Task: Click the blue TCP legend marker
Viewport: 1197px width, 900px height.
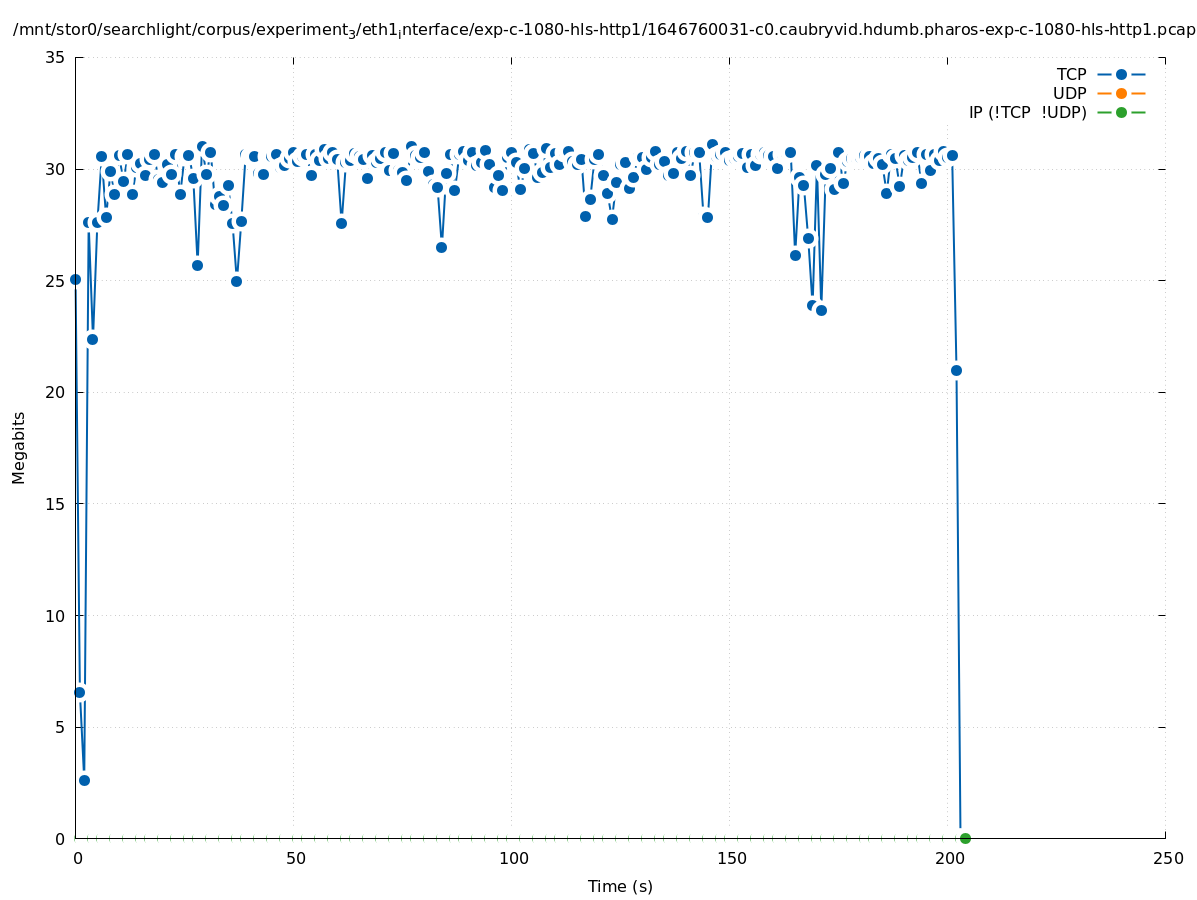Action: [x=1121, y=74]
